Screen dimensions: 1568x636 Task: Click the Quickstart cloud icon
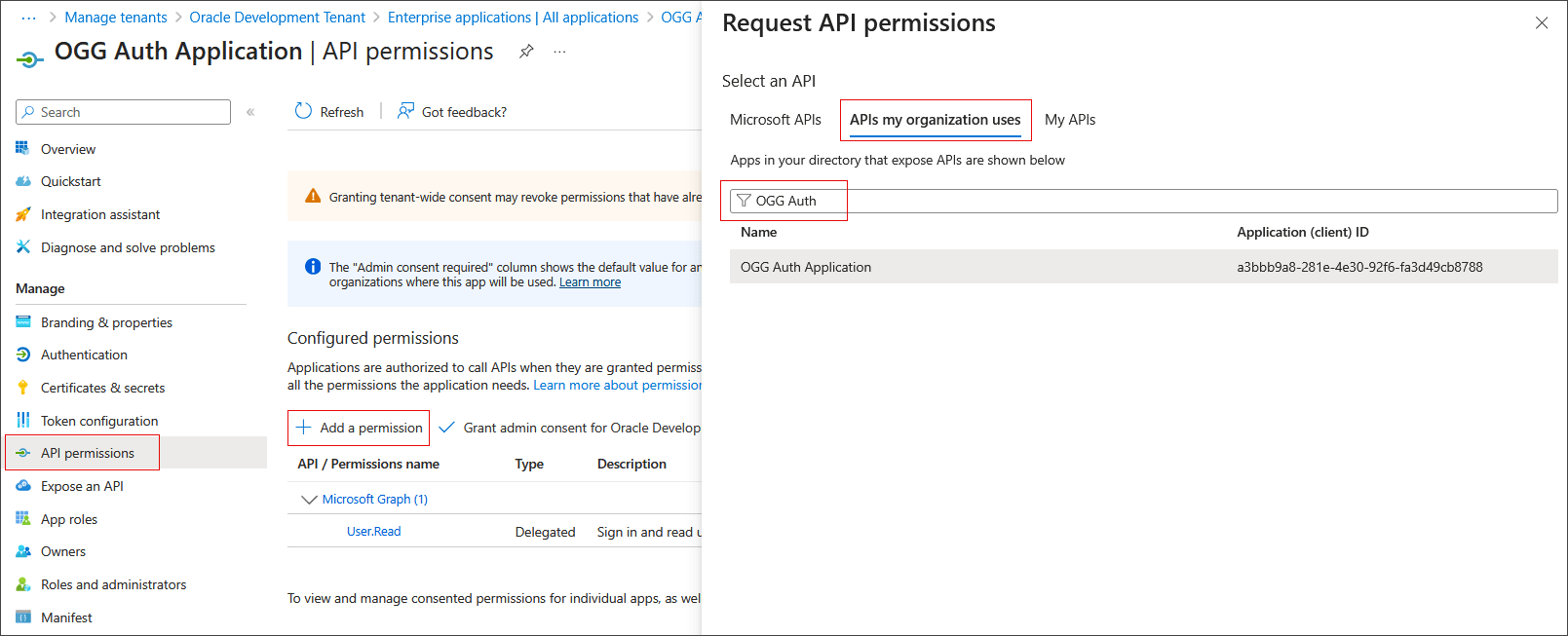23,181
